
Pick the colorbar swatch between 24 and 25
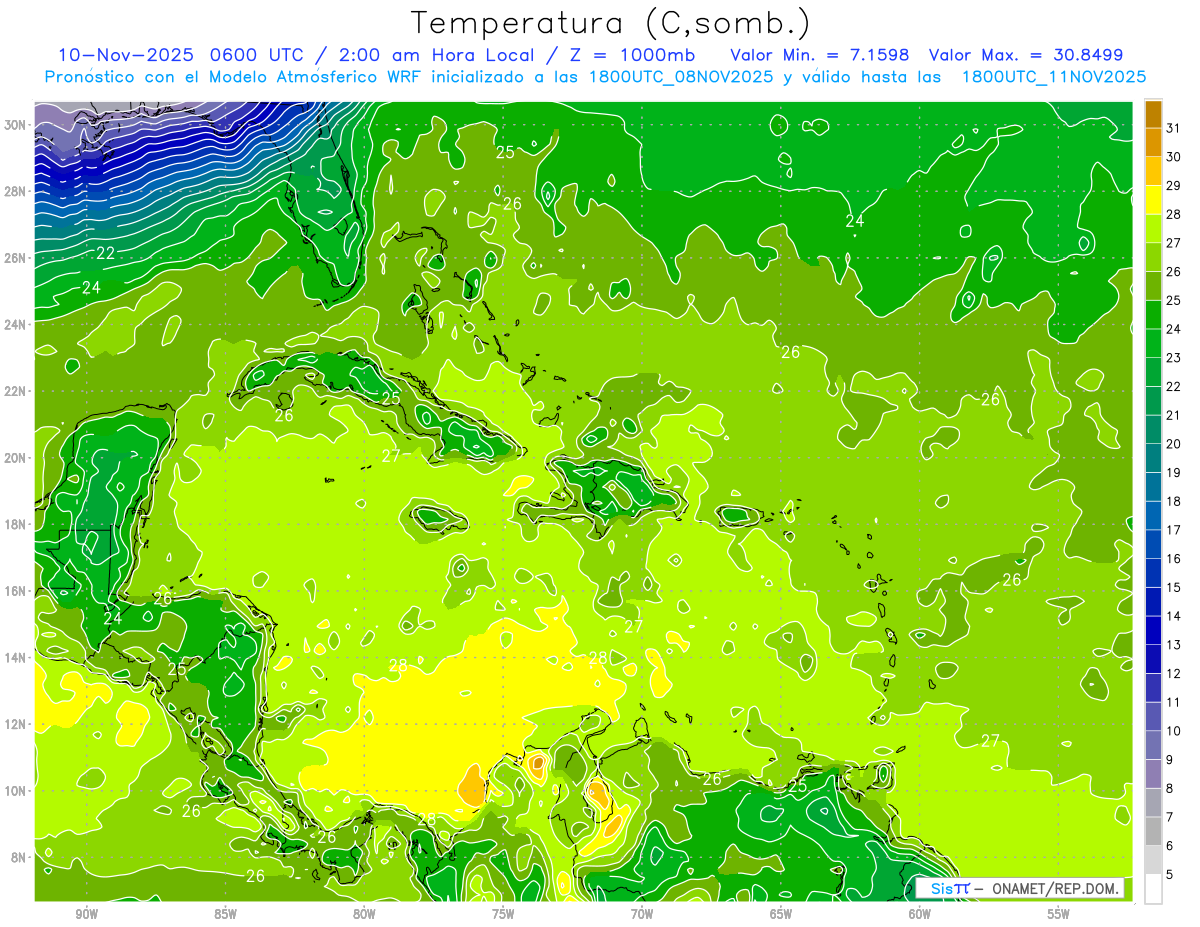point(1153,314)
